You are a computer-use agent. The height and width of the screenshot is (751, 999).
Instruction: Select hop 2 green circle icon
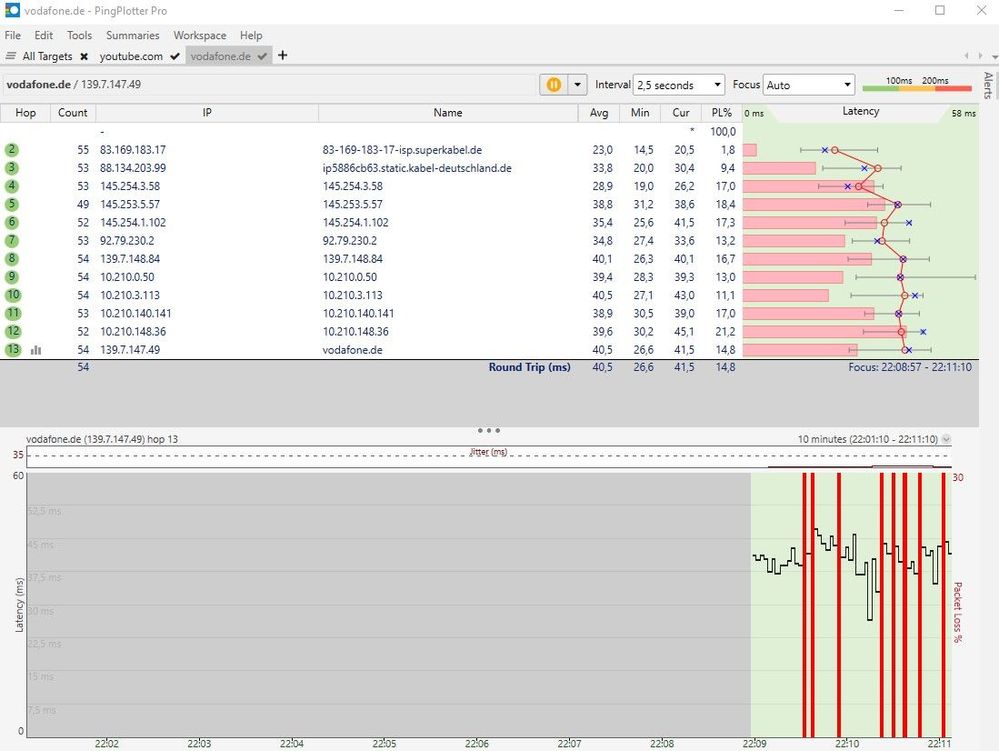click(12, 150)
